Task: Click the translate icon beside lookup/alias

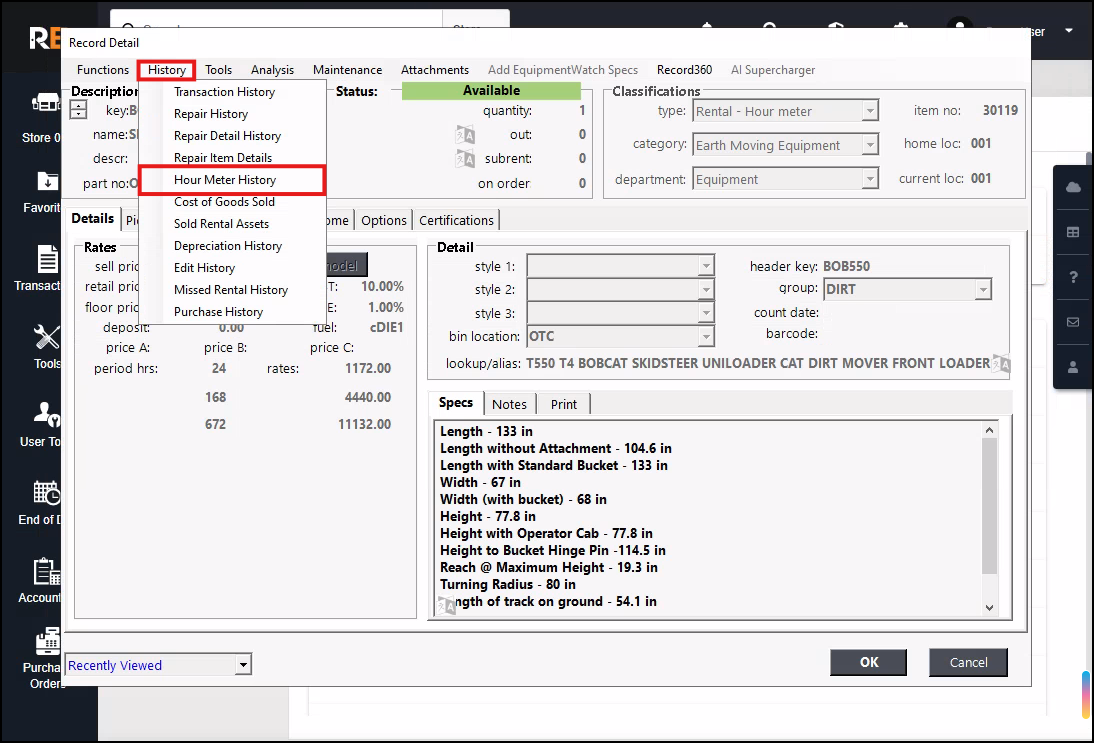Action: click(1001, 364)
